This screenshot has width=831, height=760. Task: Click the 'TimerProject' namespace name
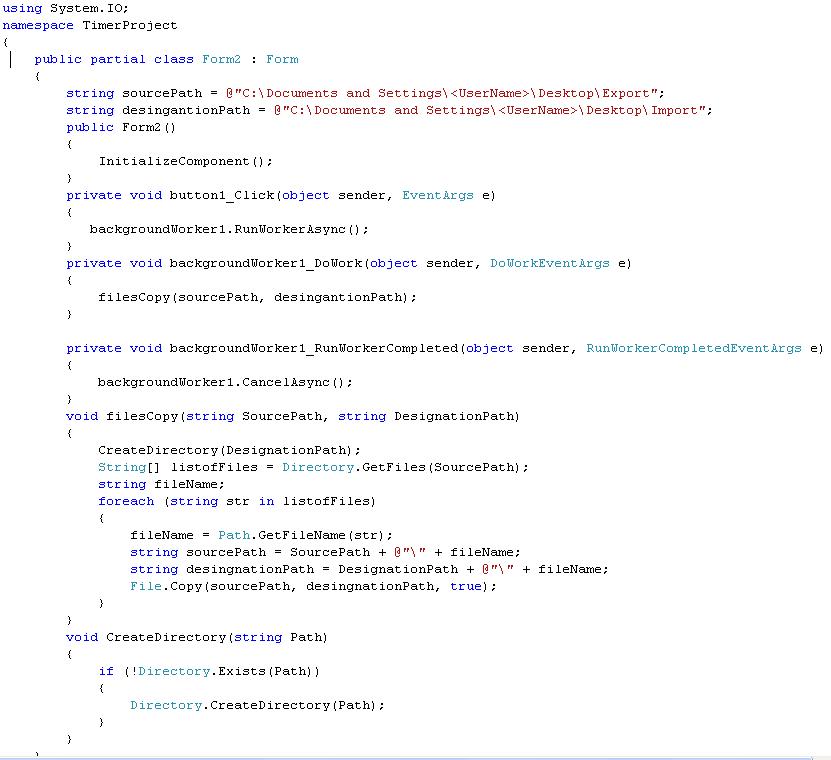[x=130, y=25]
